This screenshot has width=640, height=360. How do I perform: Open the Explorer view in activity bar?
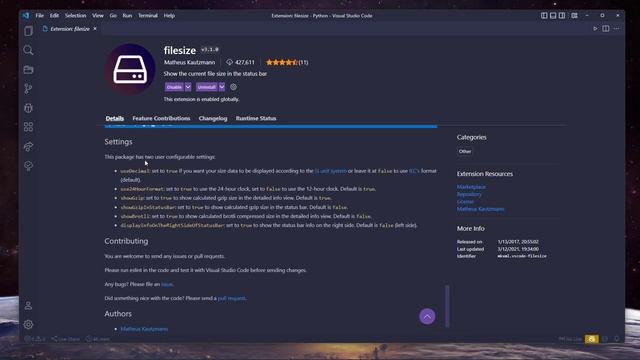[x=28, y=31]
